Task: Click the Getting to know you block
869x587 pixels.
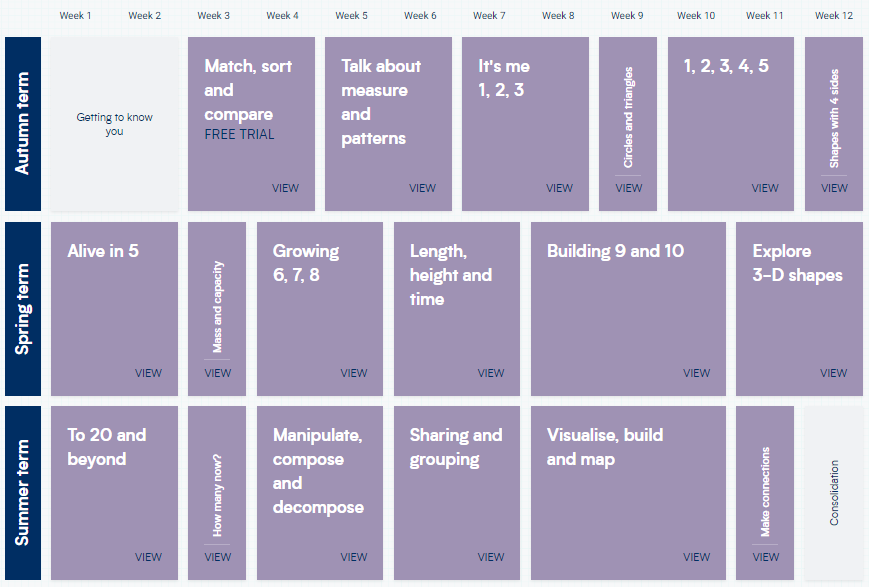Action: [115, 124]
